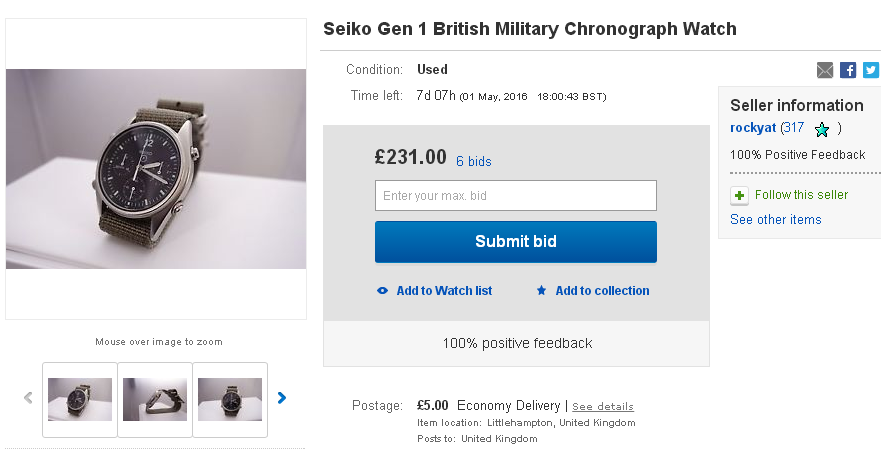Enter your max bid field
Screen dimensions: 881x455
click(x=516, y=195)
